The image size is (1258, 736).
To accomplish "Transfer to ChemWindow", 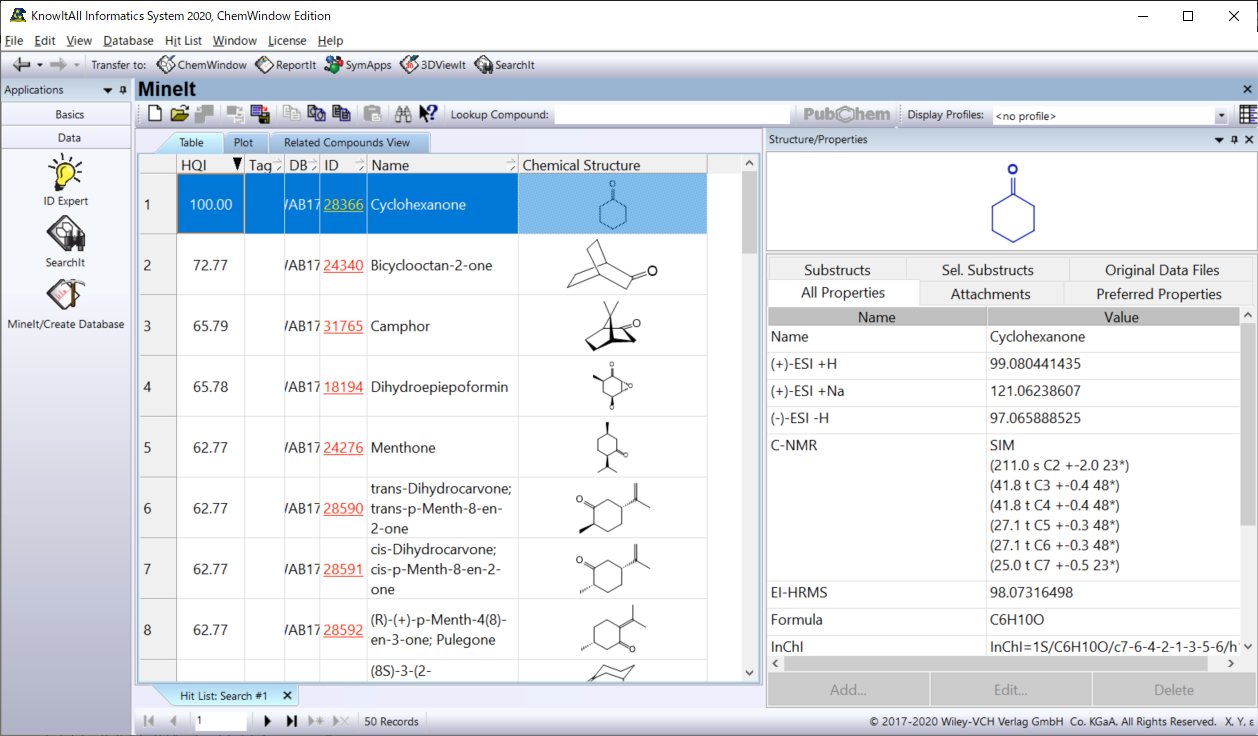I will tap(203, 65).
